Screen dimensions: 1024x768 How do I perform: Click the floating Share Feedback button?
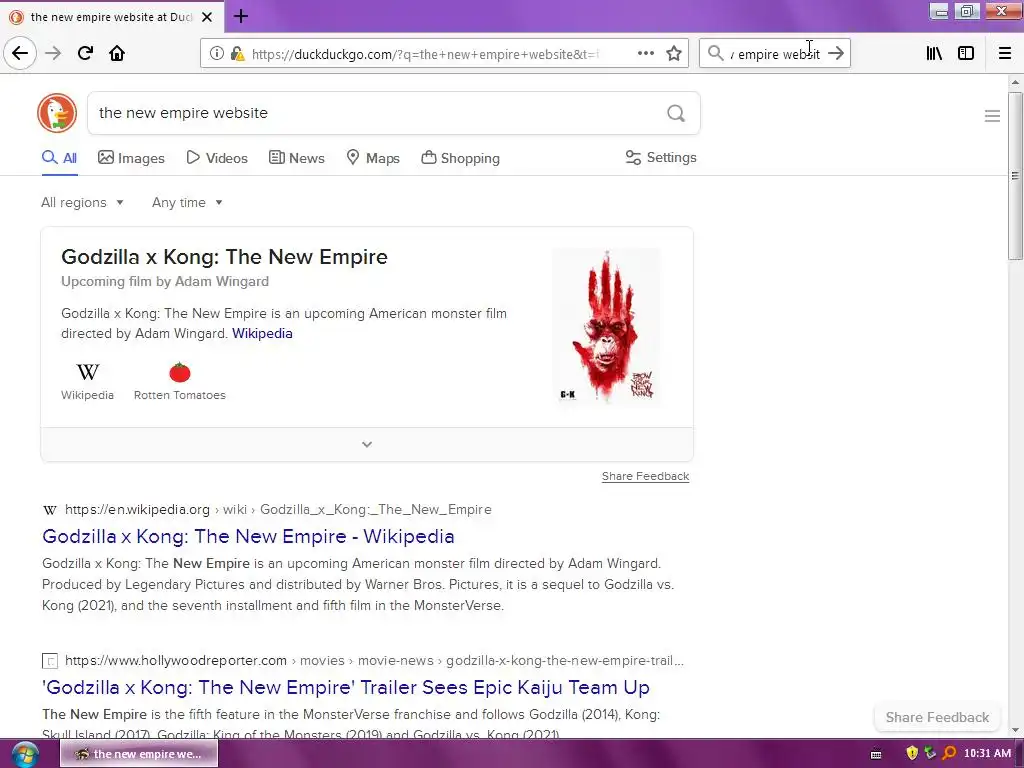[x=937, y=717]
